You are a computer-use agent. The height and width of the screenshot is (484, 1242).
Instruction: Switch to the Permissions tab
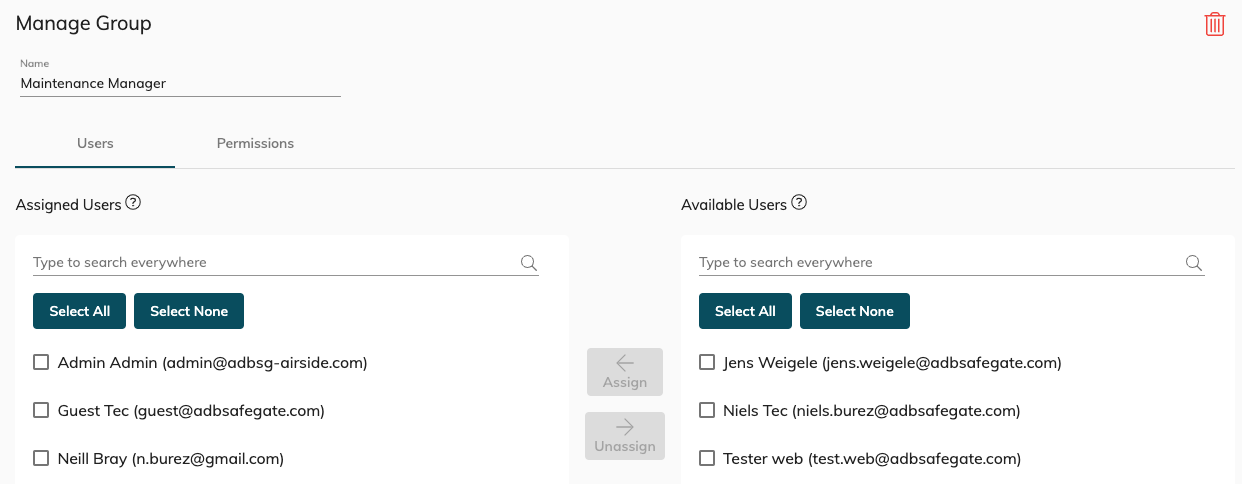pyautogui.click(x=255, y=143)
